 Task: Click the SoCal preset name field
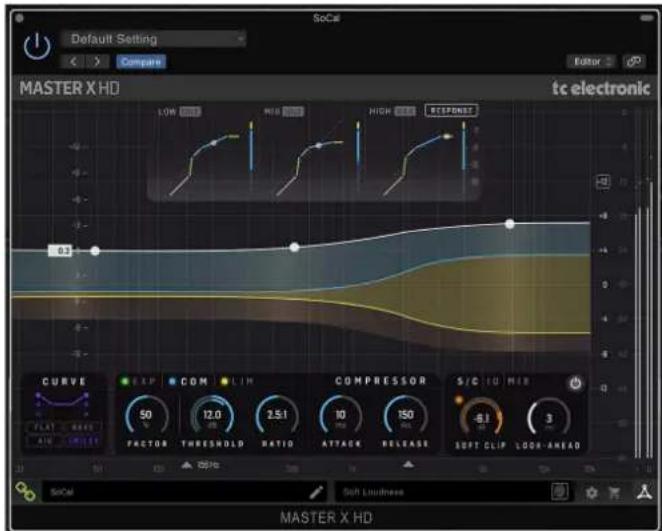pyautogui.click(x=173, y=492)
